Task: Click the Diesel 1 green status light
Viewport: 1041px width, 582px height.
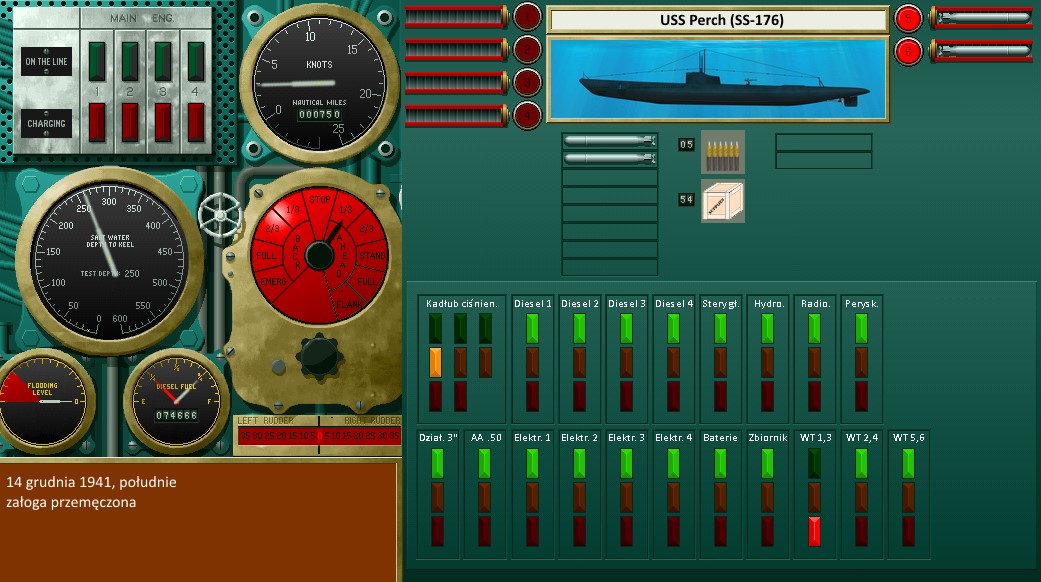Action: pos(532,328)
